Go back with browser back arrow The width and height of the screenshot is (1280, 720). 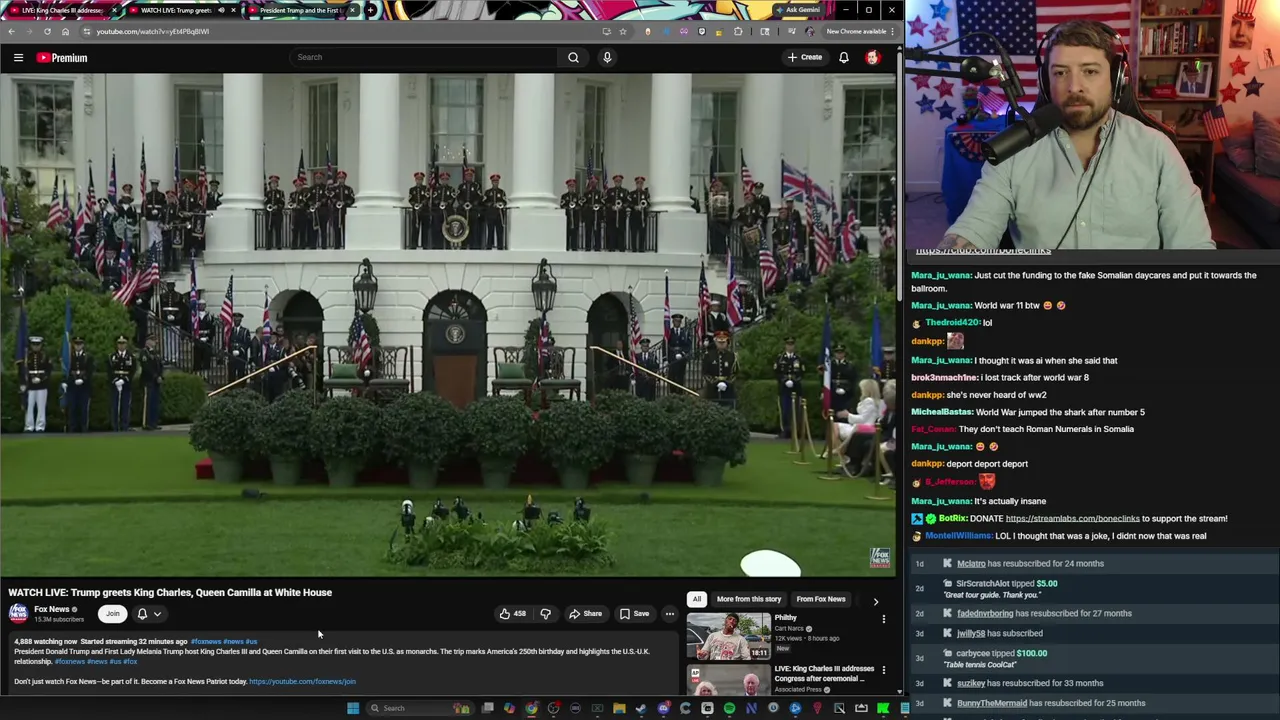pyautogui.click(x=11, y=31)
